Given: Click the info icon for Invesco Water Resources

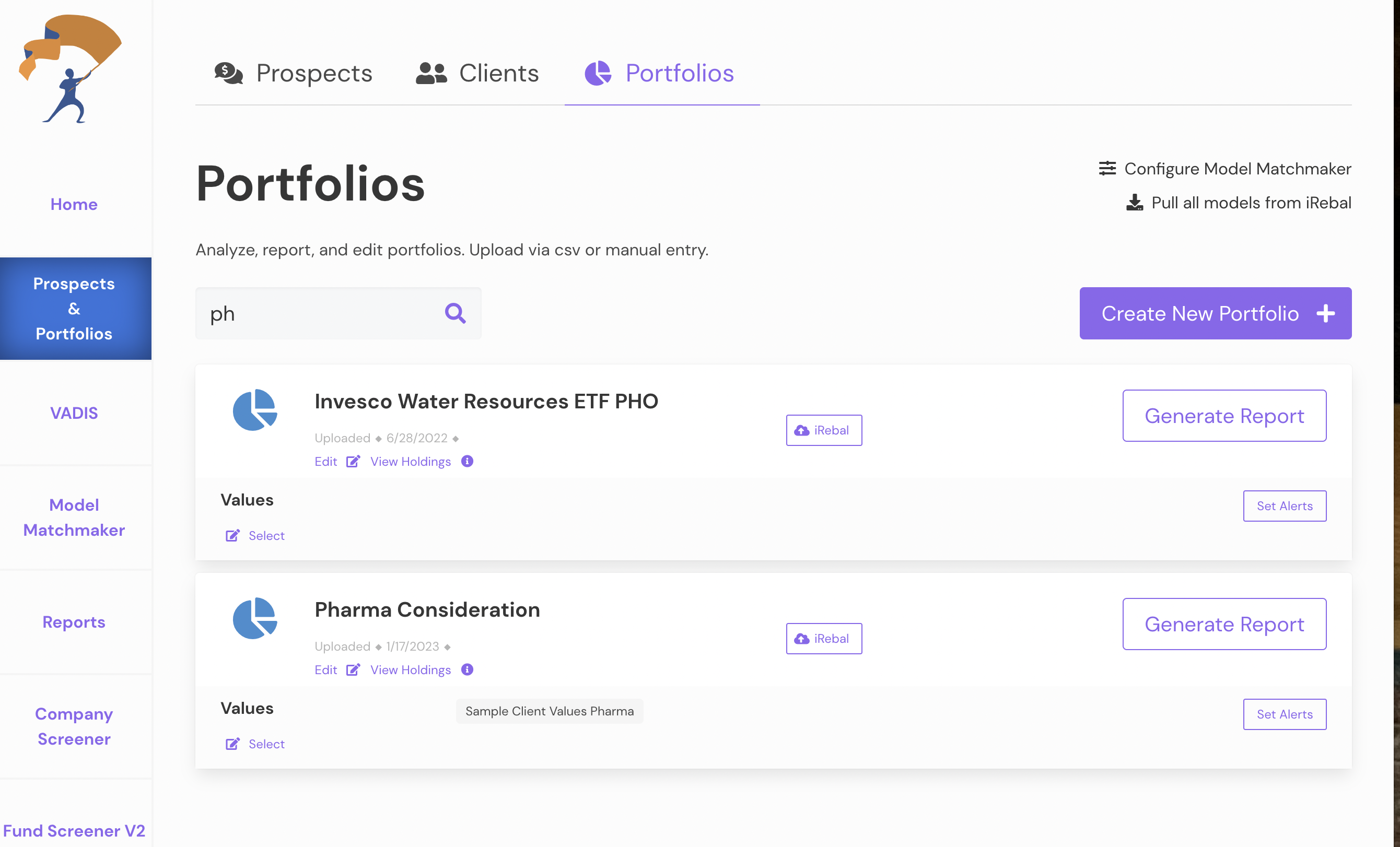Looking at the screenshot, I should pos(467,461).
